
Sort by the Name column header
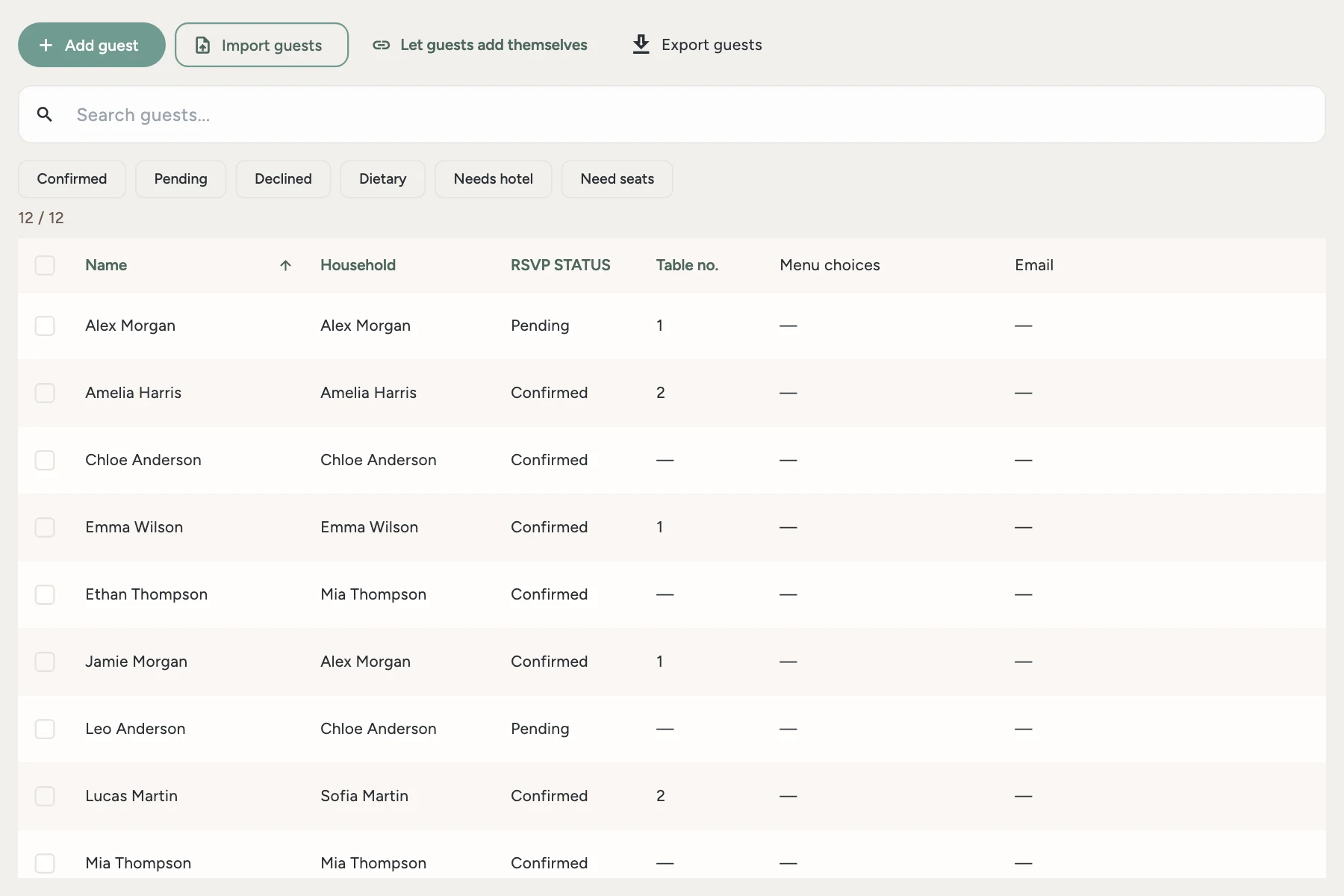coord(106,265)
